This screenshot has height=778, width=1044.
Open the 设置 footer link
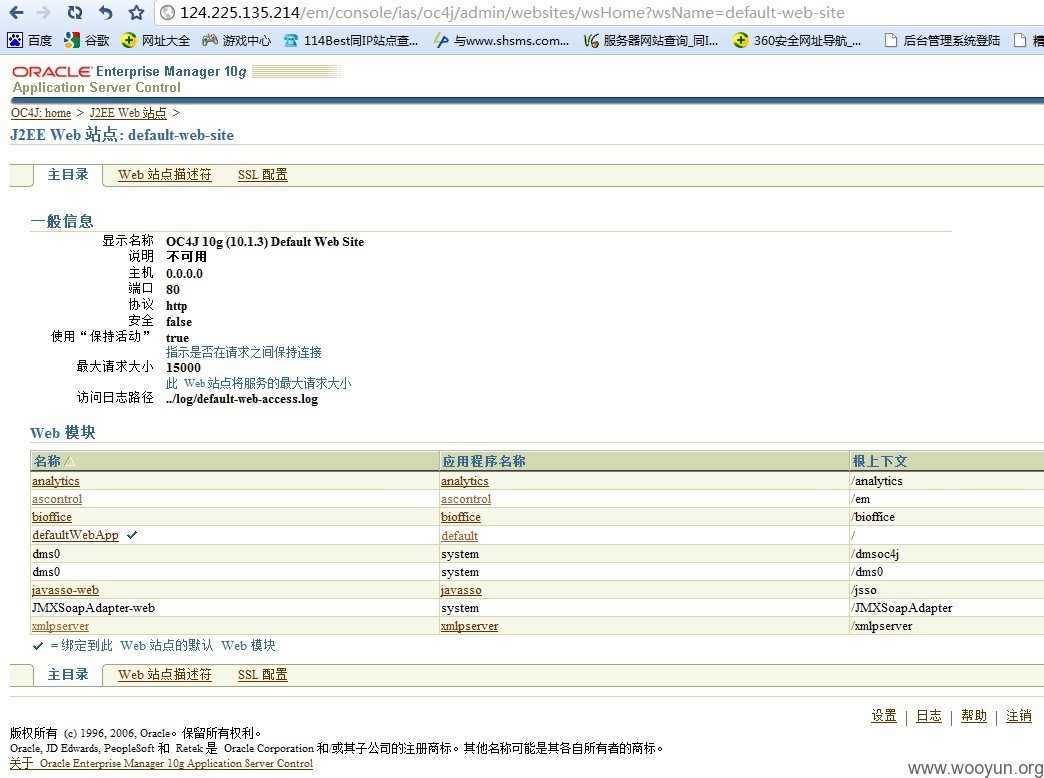coord(884,715)
